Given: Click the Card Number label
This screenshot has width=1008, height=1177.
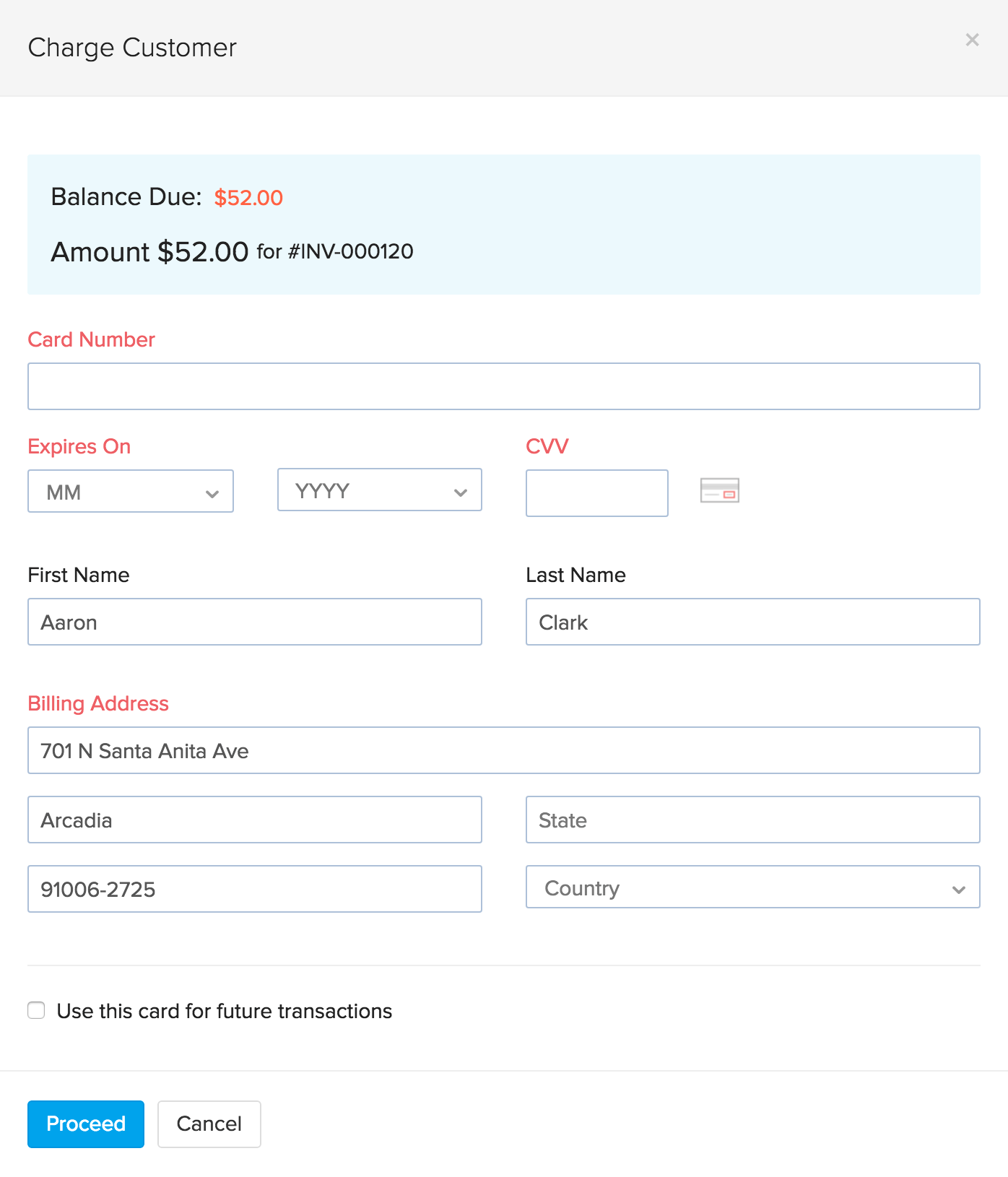Looking at the screenshot, I should (x=91, y=339).
